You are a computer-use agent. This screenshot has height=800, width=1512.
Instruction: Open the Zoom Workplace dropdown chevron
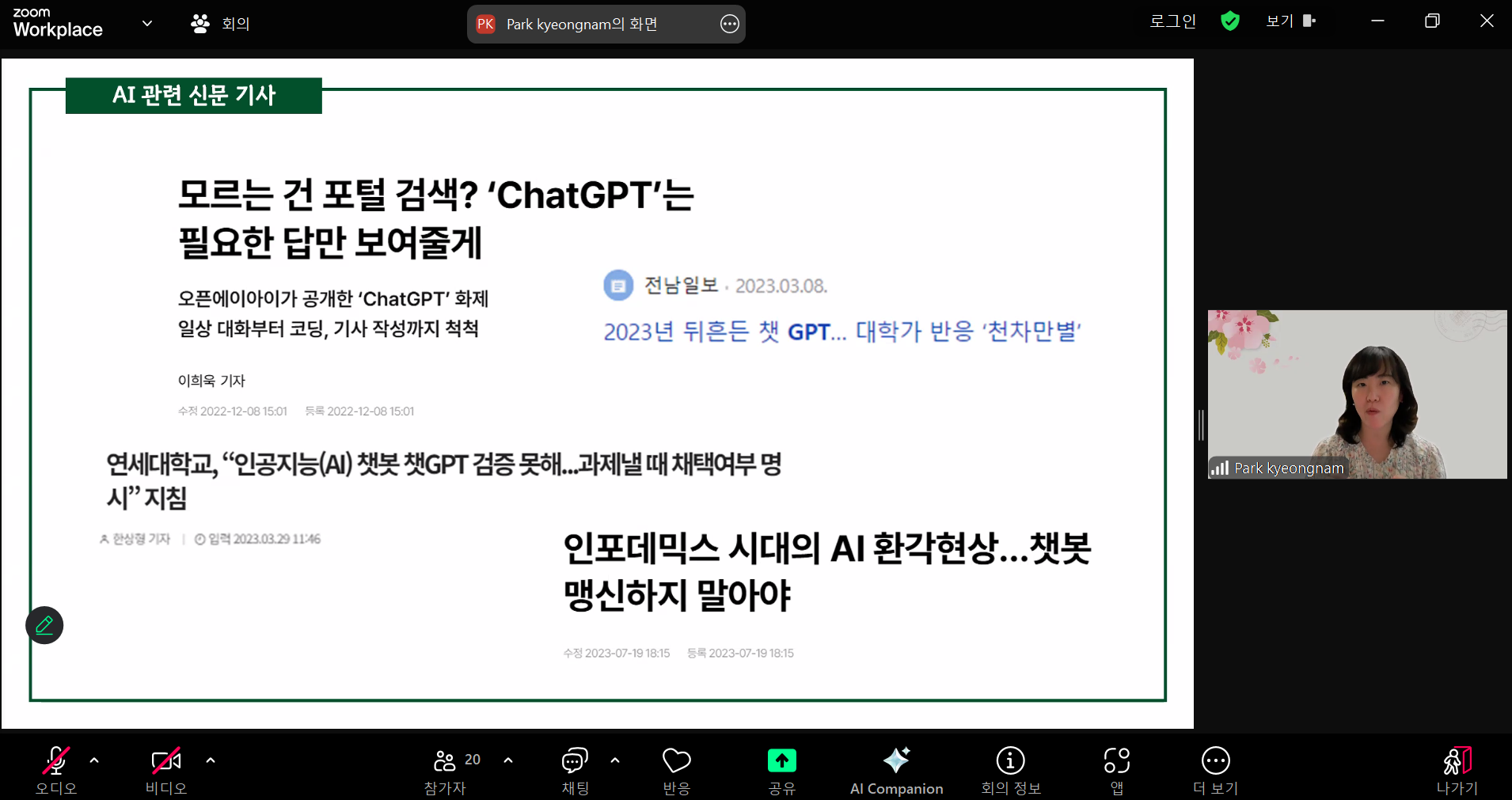147,23
